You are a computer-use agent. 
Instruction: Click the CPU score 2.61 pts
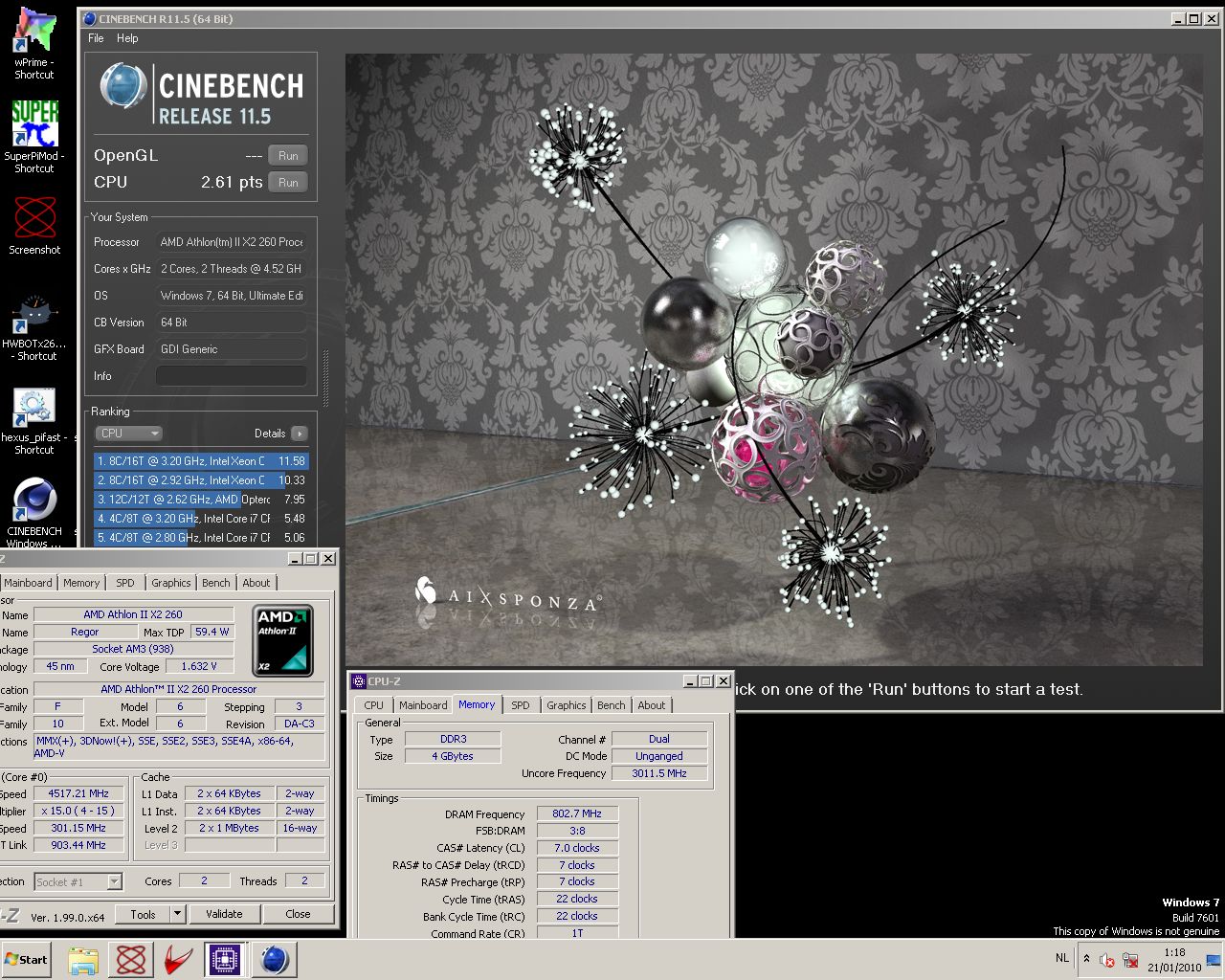[232, 182]
